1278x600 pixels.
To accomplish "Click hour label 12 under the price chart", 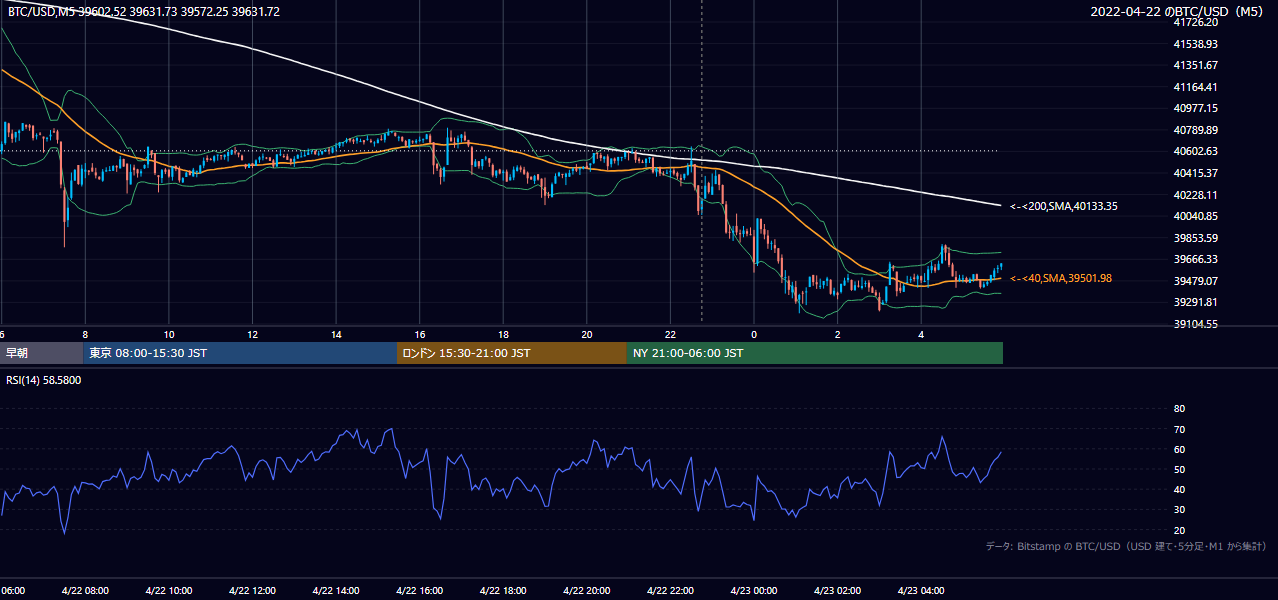I will [x=253, y=334].
